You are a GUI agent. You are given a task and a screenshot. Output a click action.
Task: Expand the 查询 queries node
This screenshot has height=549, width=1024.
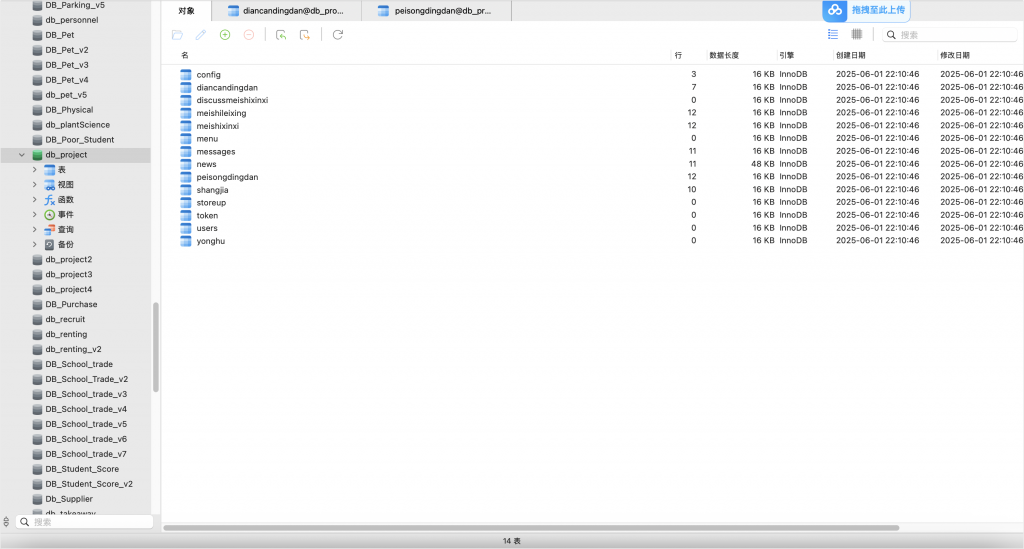(x=34, y=230)
